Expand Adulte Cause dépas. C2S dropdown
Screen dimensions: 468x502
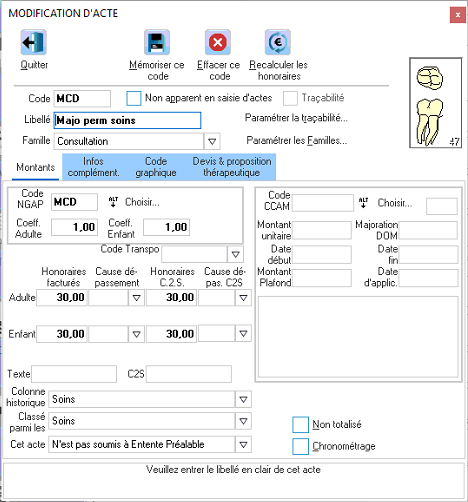click(x=243, y=298)
